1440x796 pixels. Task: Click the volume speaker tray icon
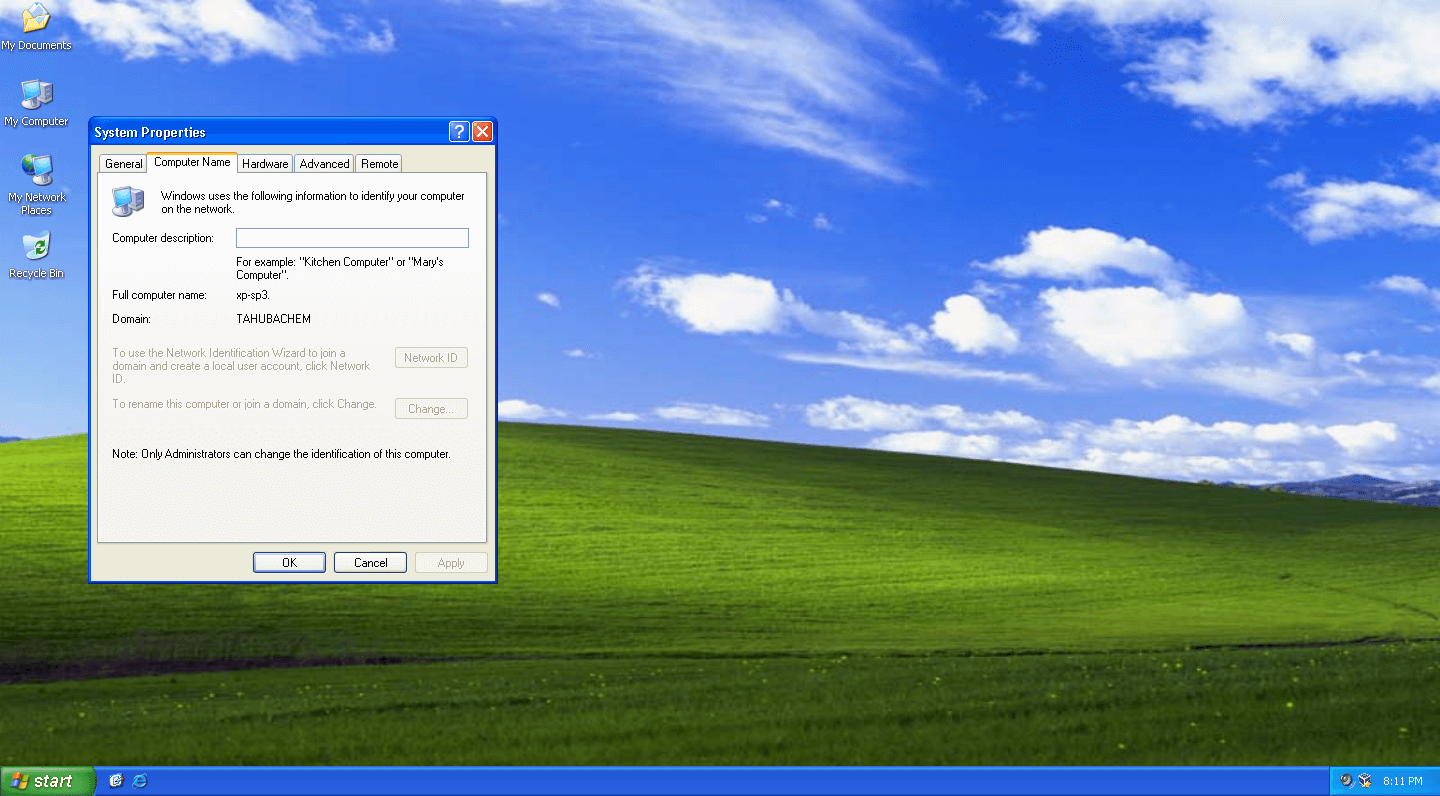point(1346,780)
